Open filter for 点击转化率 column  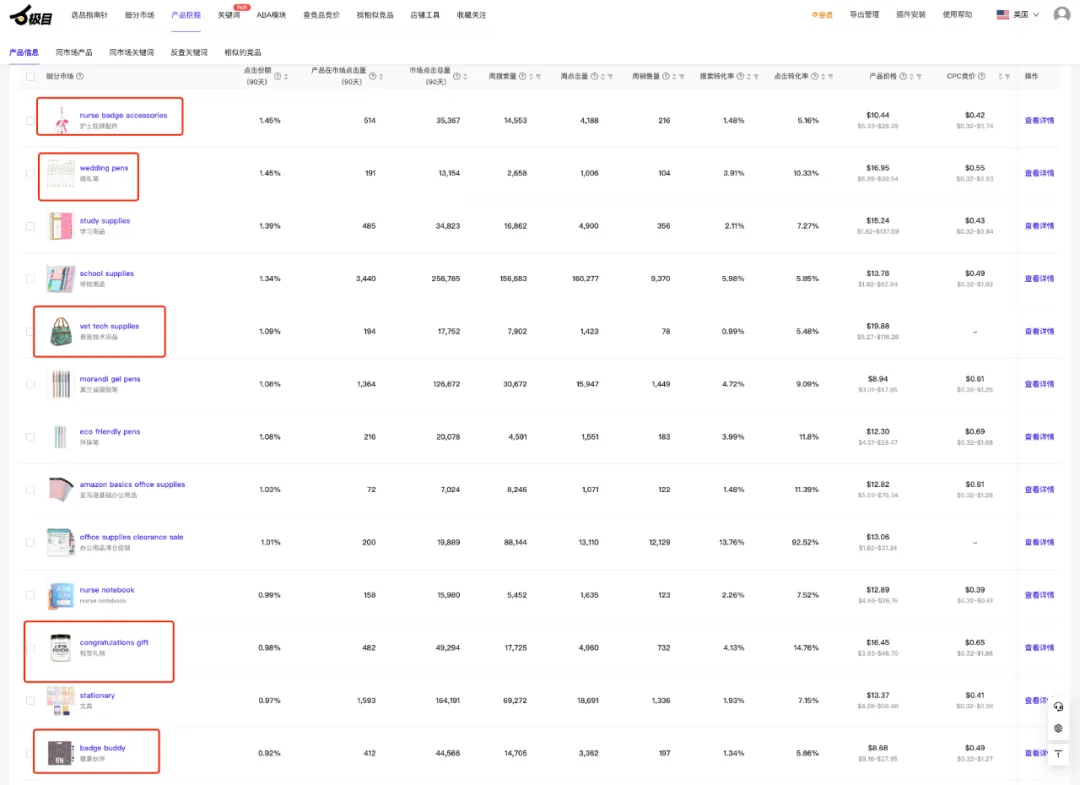pos(831,76)
